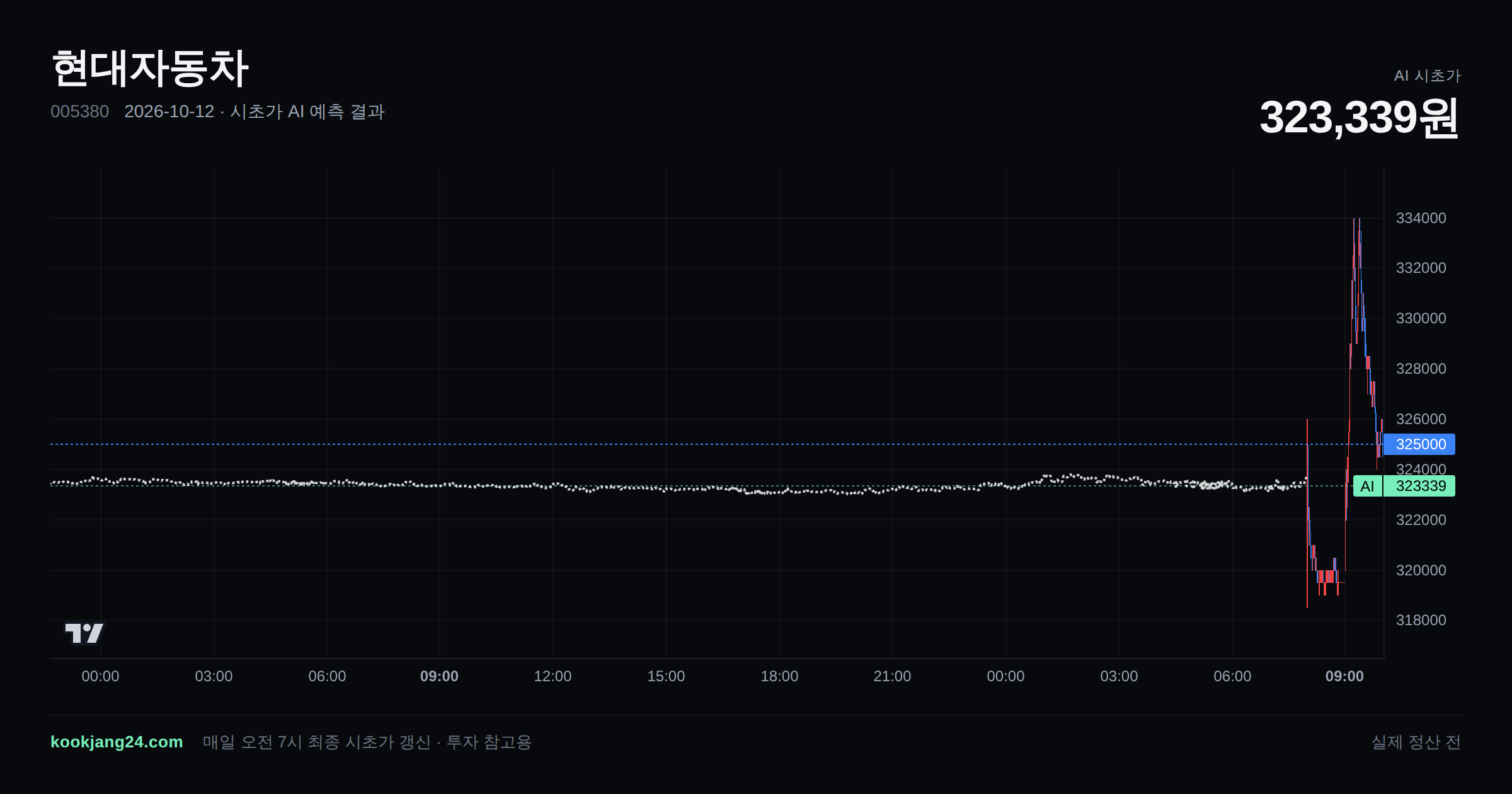The image size is (1512, 794).
Task: Click the 330000 price axis label
Action: pos(1421,318)
